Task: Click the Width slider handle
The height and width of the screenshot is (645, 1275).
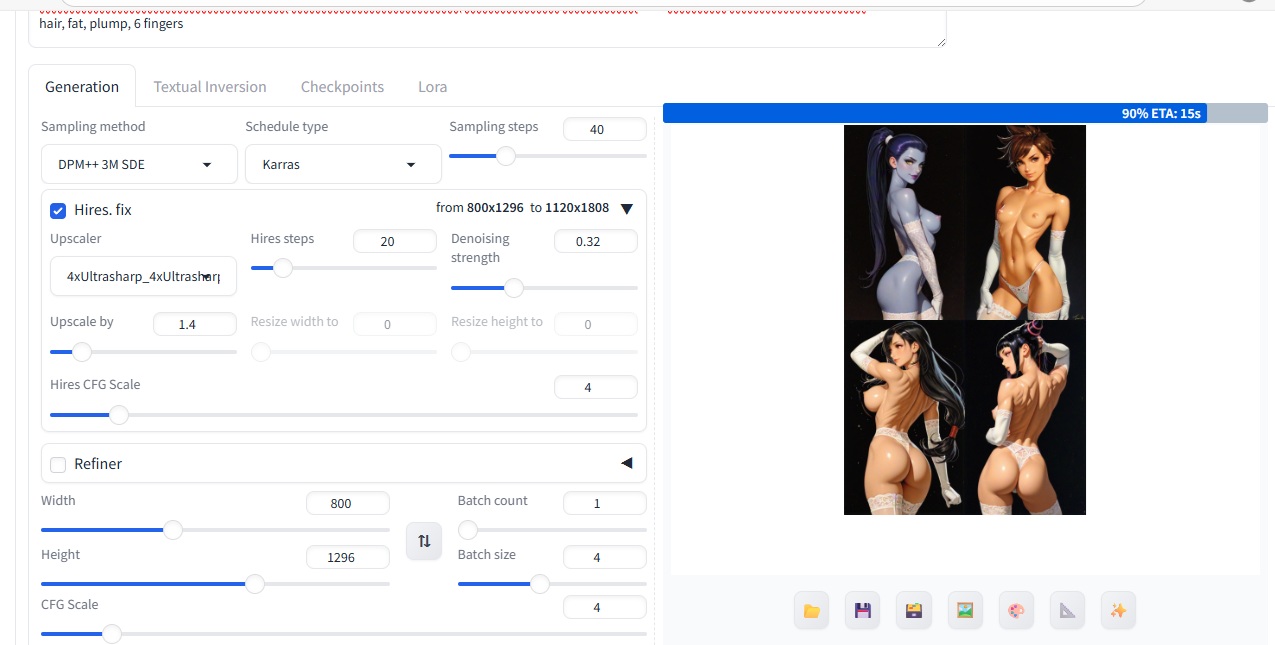Action: pyautogui.click(x=173, y=530)
